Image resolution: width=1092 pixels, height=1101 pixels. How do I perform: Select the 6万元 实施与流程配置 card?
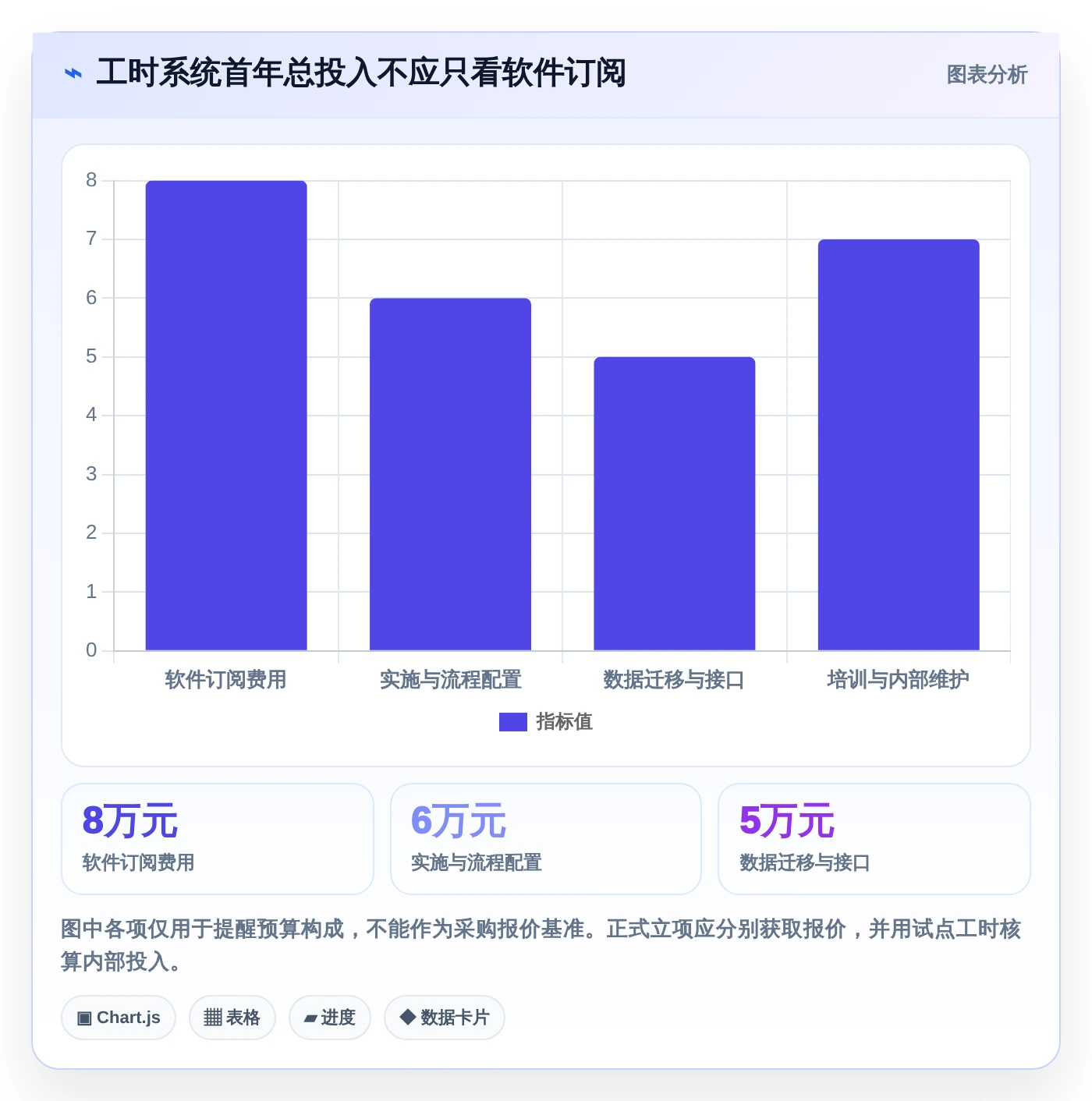(546, 839)
